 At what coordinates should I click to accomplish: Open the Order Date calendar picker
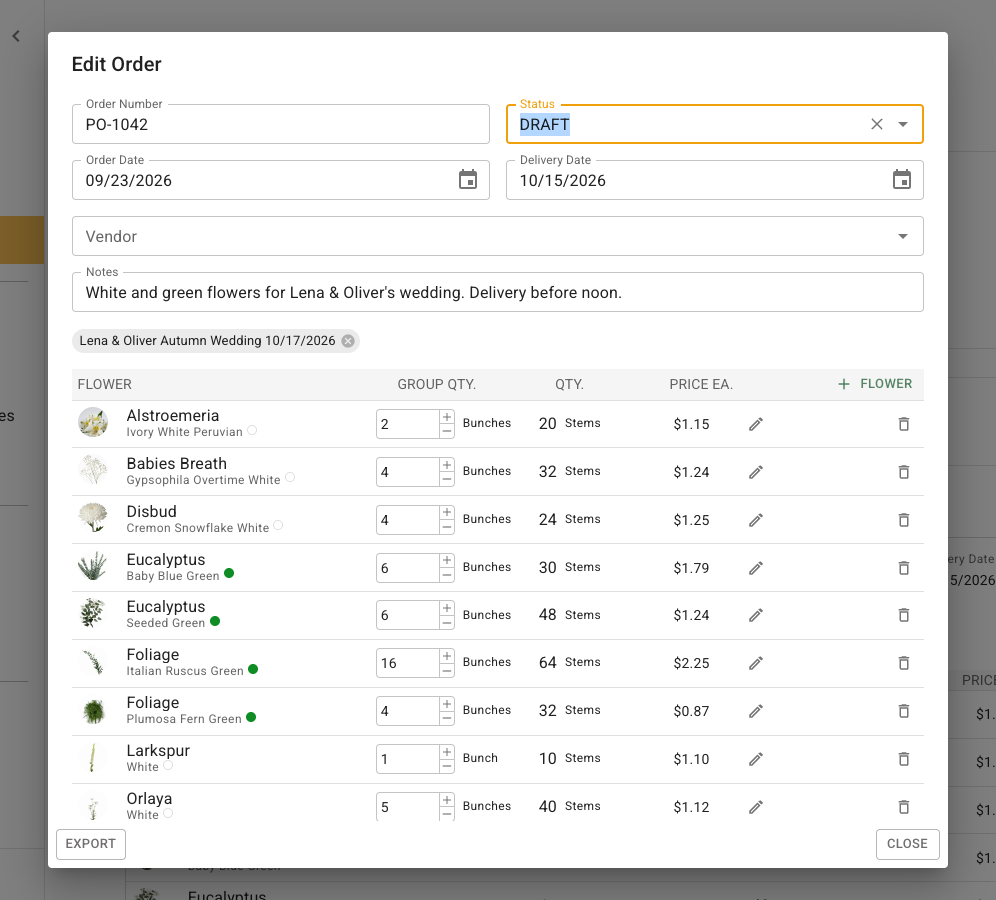(x=468, y=180)
